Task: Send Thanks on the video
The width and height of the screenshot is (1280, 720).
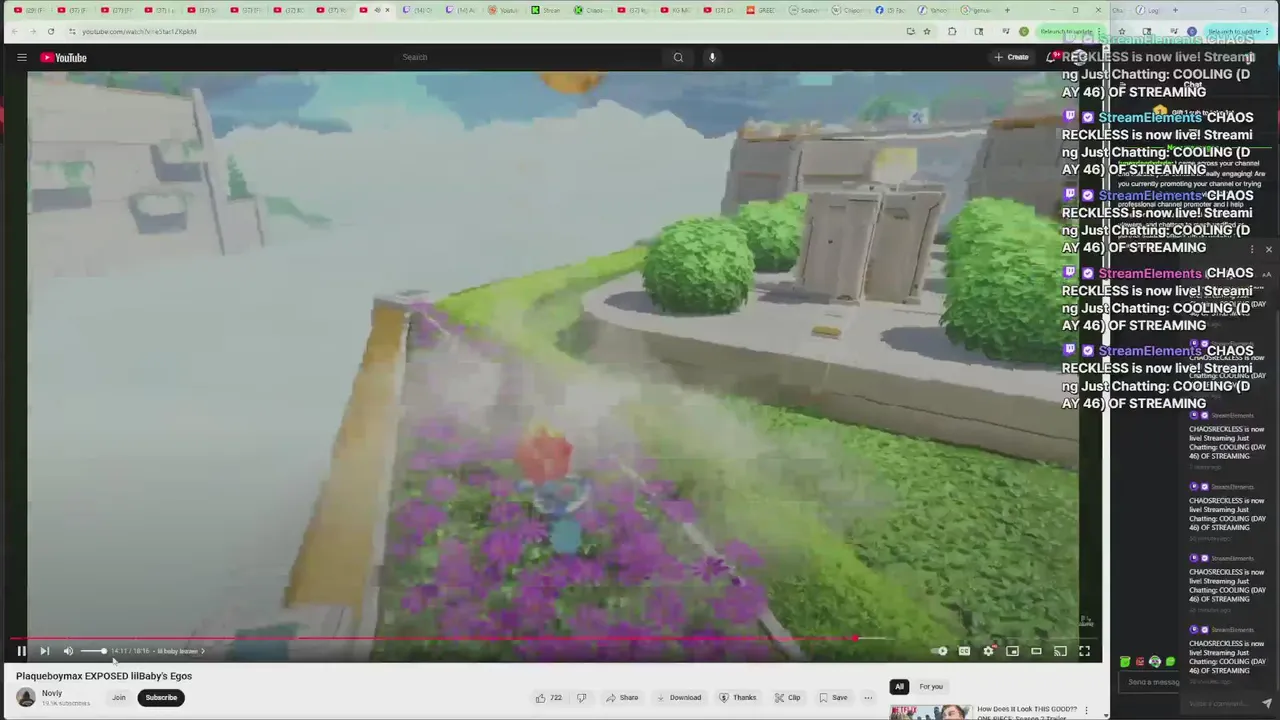Action: tap(738, 697)
